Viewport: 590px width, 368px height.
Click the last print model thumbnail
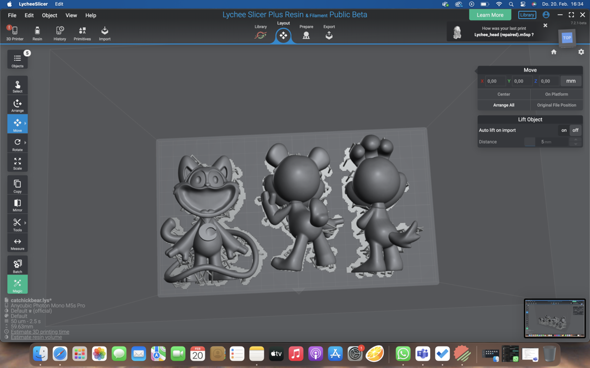tap(457, 32)
